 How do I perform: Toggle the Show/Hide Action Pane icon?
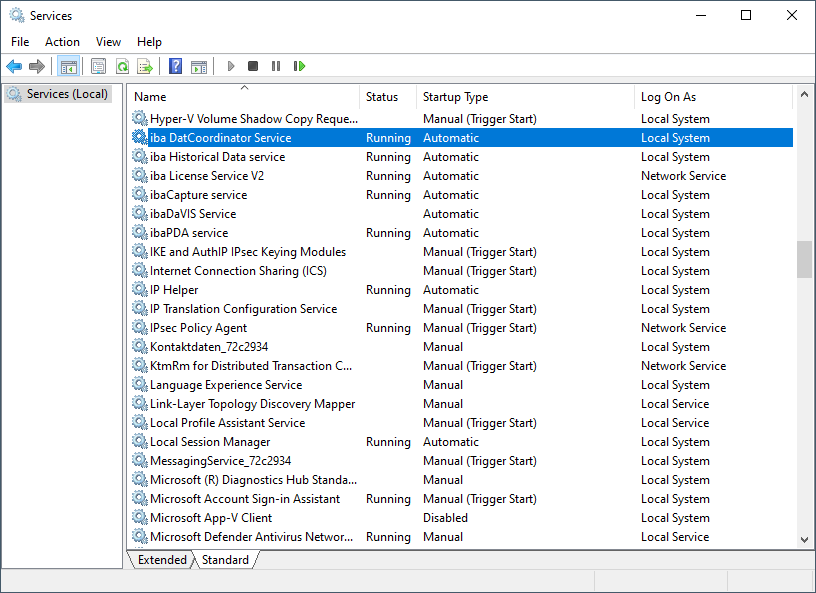coord(199,66)
